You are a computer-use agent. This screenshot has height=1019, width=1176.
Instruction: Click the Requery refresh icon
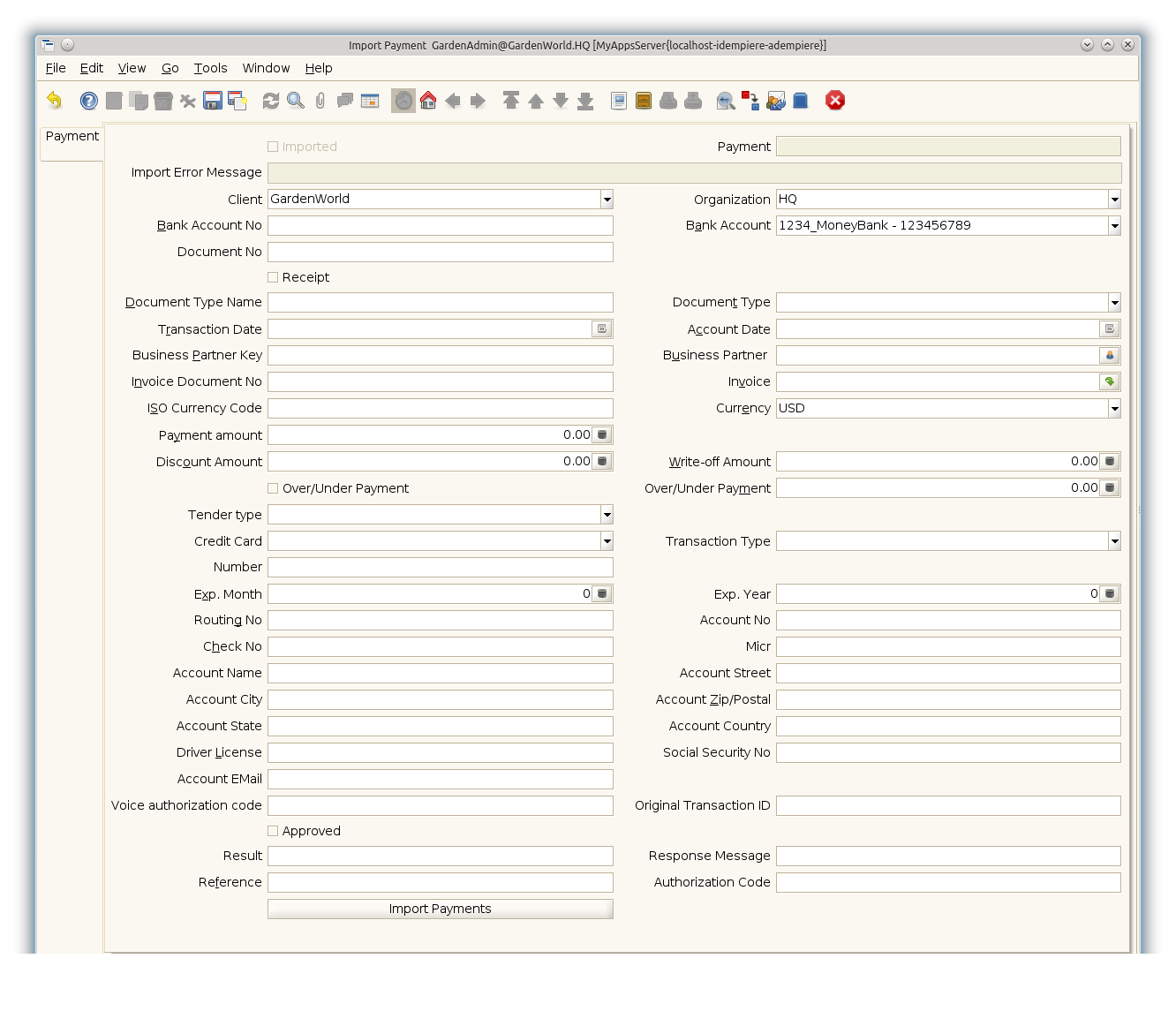pos(271,101)
